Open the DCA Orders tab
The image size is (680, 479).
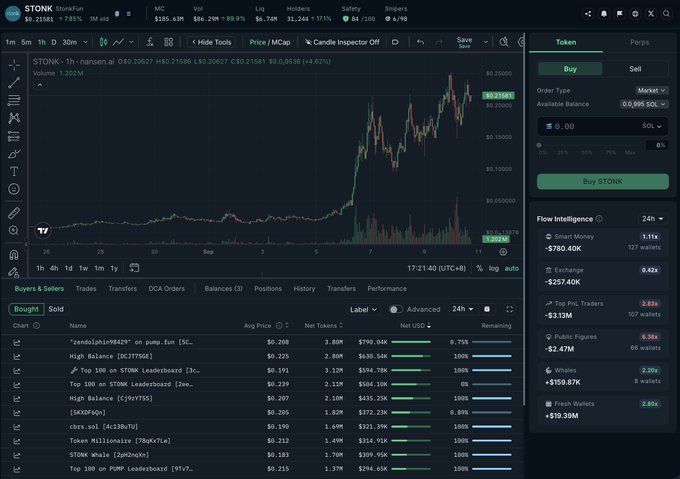click(167, 289)
